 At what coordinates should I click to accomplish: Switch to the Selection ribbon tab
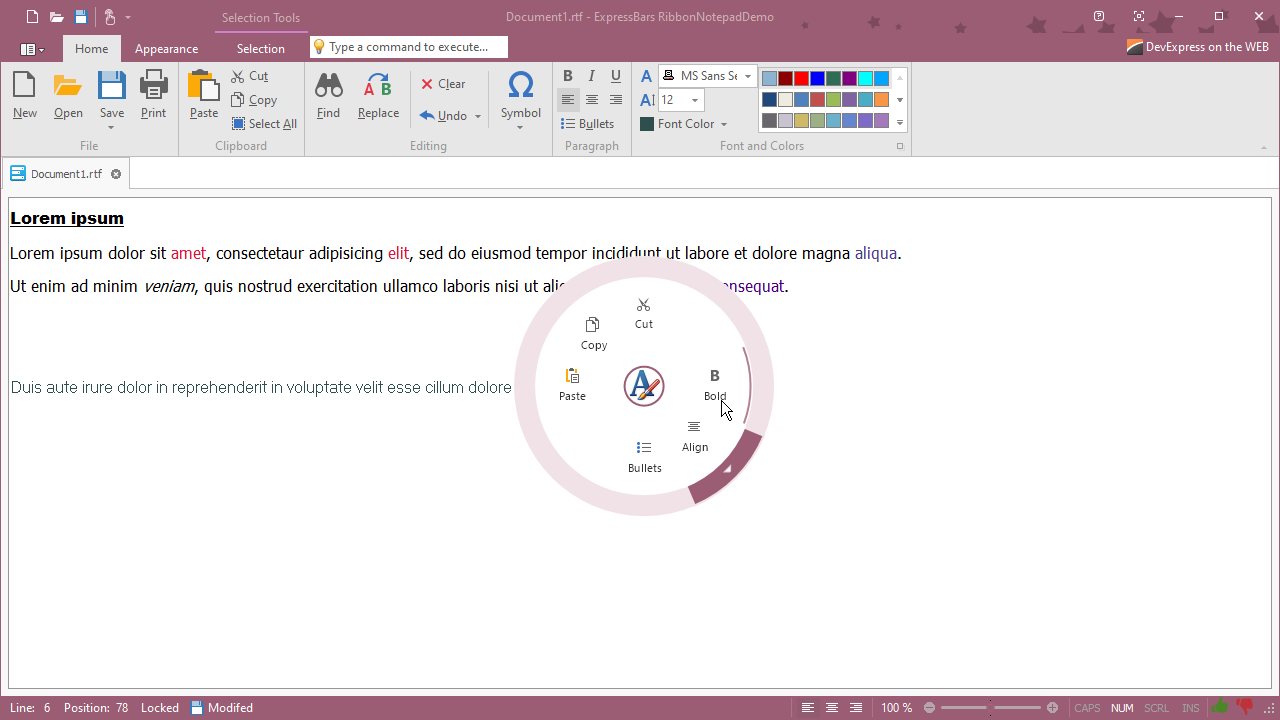pyautogui.click(x=261, y=48)
